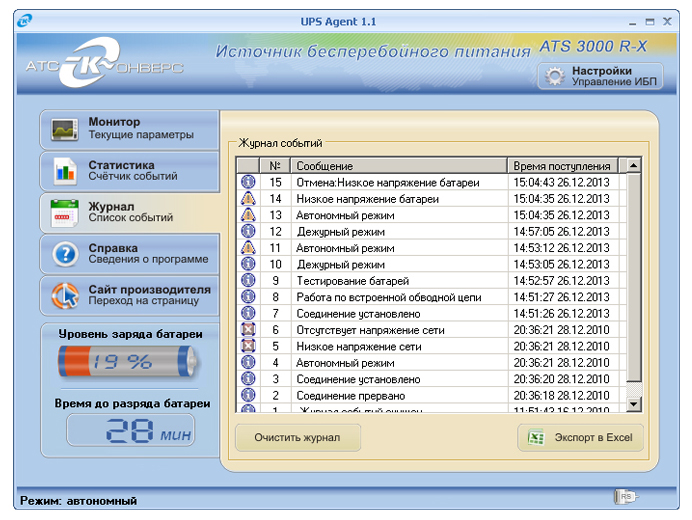Click warning icon for event 11
The width and height of the screenshot is (692, 520).
pos(248,247)
